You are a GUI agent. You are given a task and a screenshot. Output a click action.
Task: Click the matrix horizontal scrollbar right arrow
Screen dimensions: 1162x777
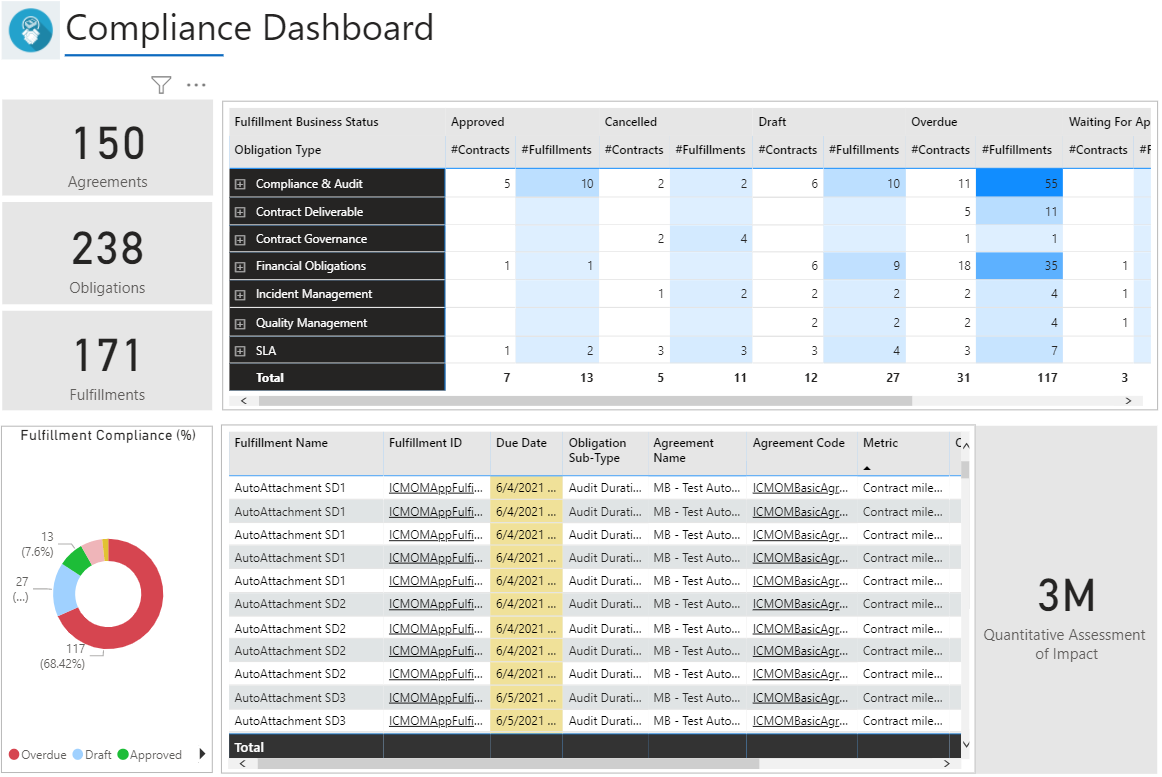(x=1128, y=401)
